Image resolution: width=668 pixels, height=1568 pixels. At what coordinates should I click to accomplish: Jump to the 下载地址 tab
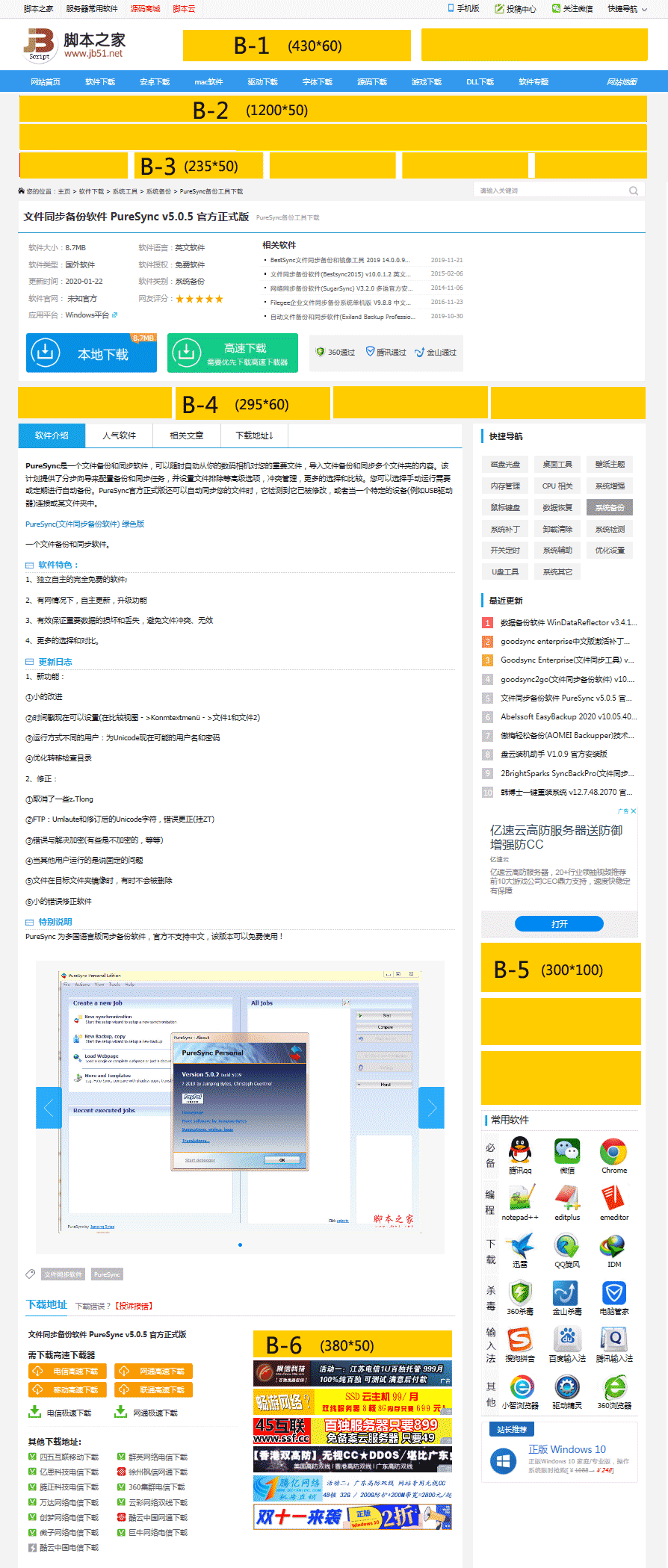click(254, 436)
